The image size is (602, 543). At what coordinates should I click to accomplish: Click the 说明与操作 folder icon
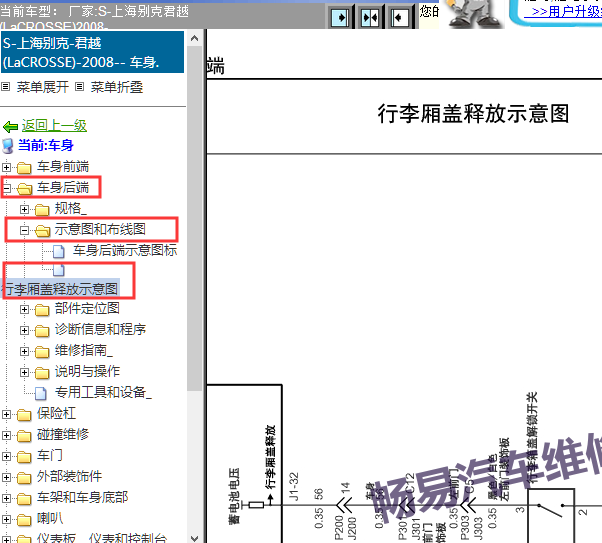click(42, 372)
